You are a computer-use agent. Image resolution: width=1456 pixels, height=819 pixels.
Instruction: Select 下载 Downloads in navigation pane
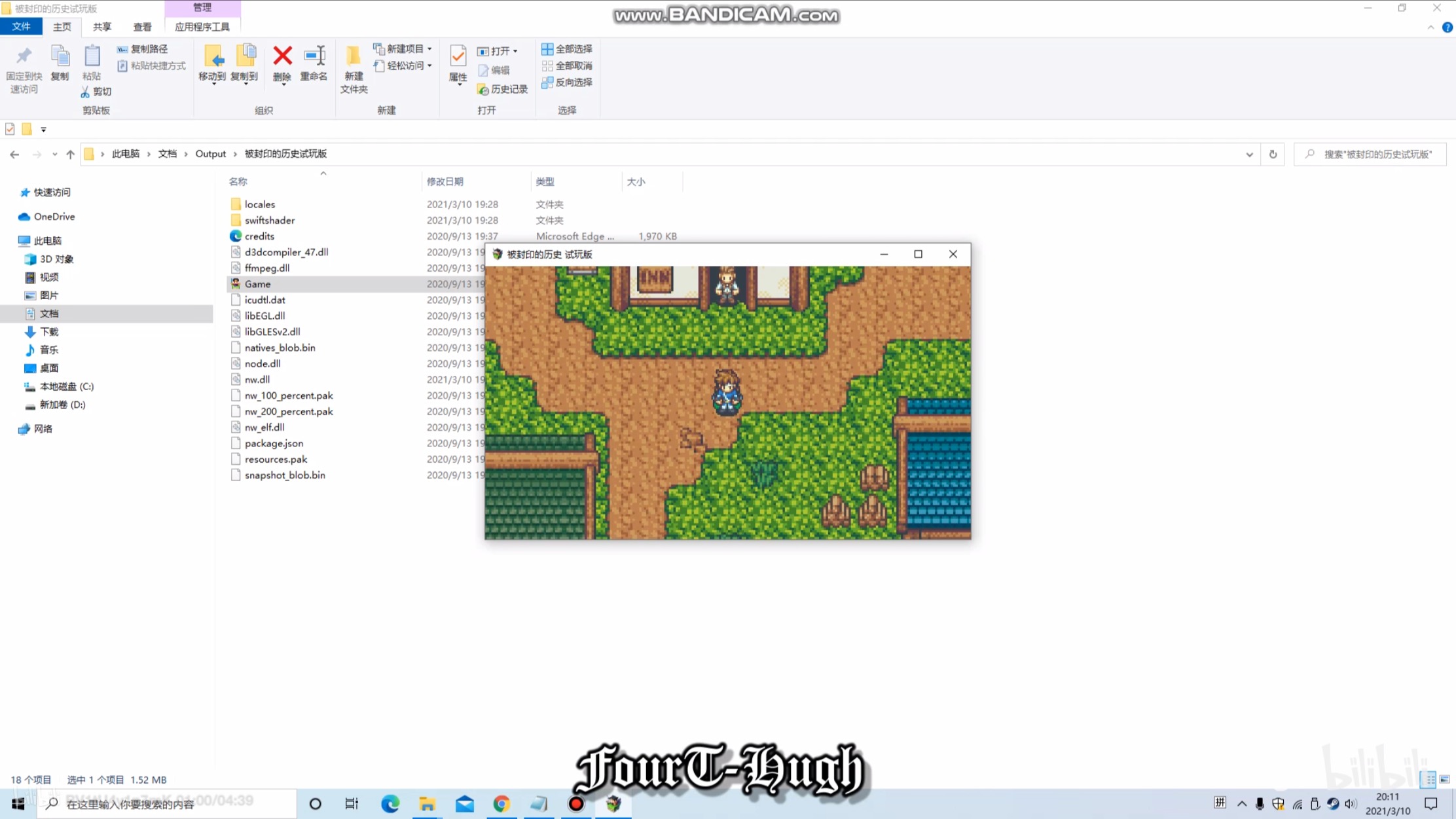click(49, 332)
